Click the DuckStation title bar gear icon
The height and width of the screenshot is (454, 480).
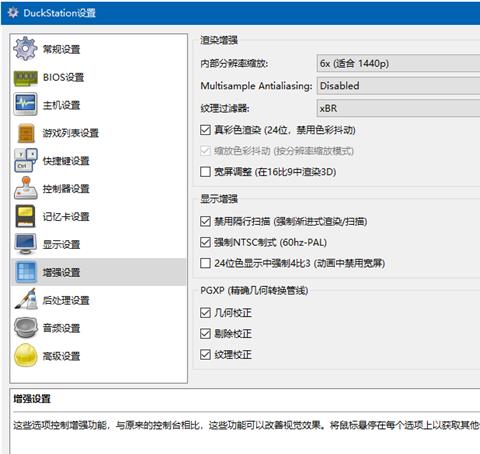13,13
